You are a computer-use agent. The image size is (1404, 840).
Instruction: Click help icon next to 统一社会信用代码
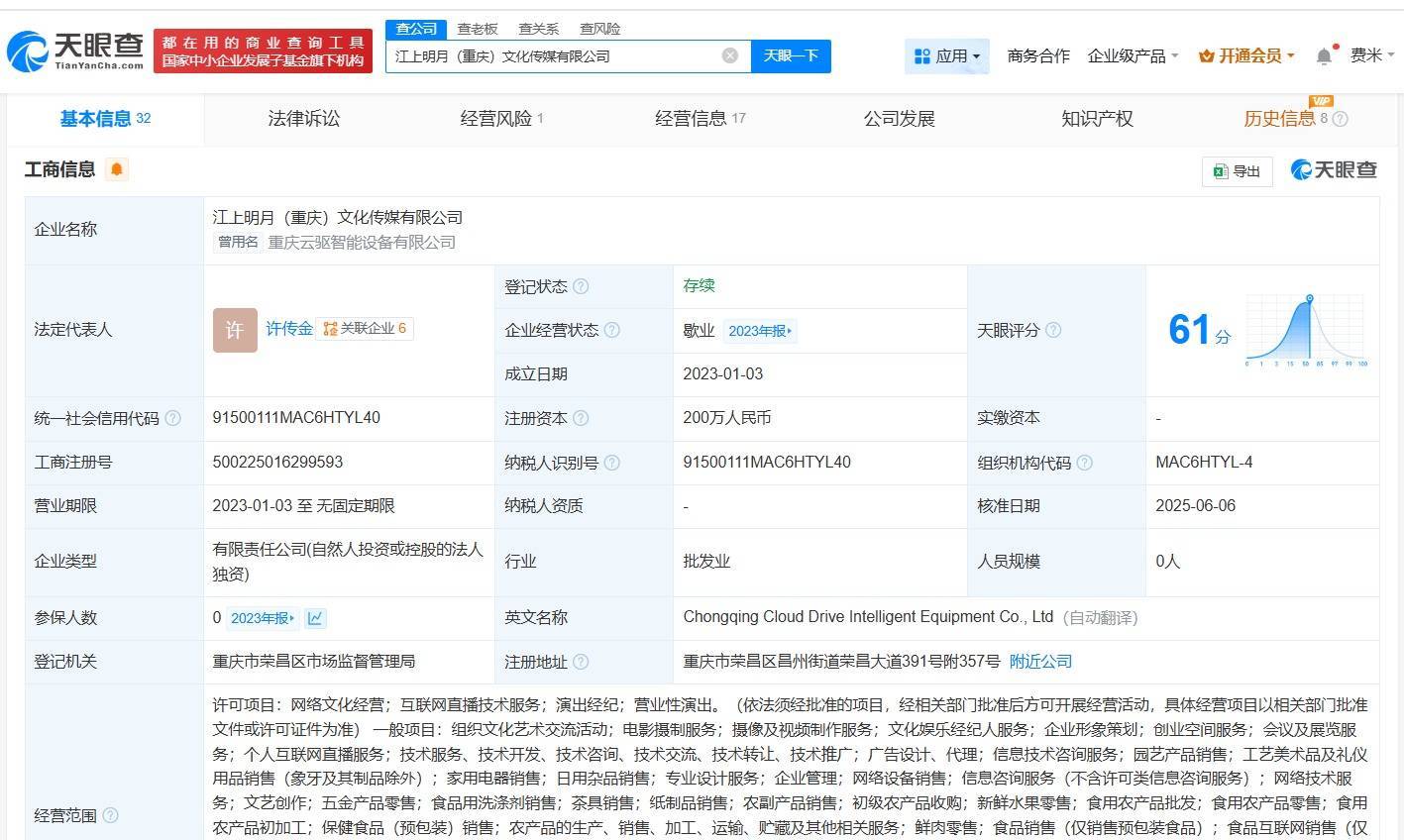click(172, 419)
